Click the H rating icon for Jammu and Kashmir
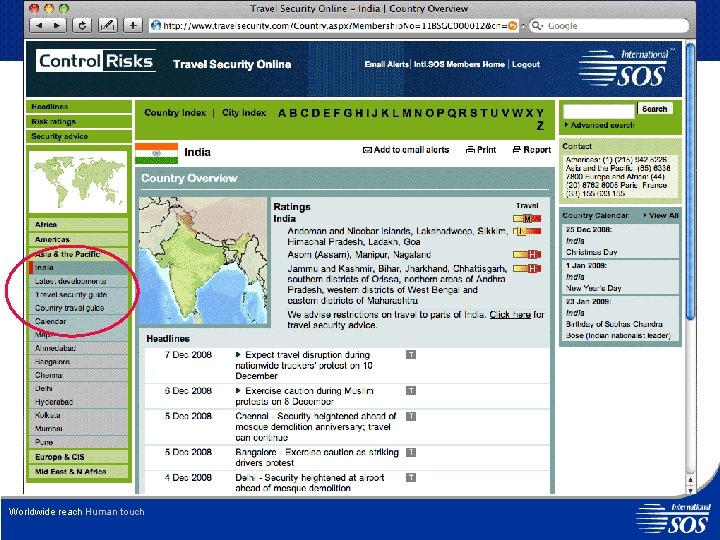The height and width of the screenshot is (540, 720). tap(527, 269)
